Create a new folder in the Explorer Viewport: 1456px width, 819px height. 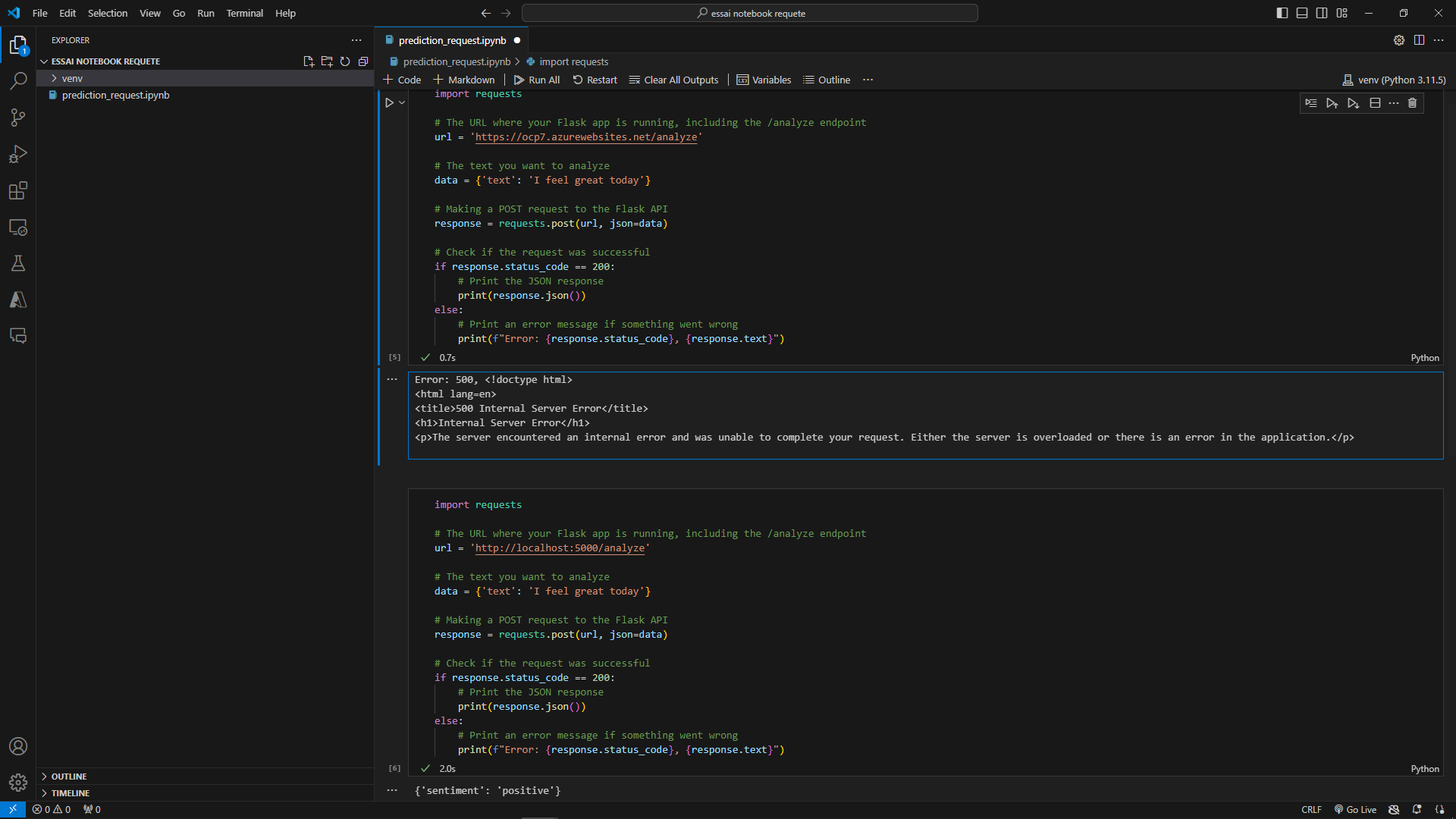(327, 61)
